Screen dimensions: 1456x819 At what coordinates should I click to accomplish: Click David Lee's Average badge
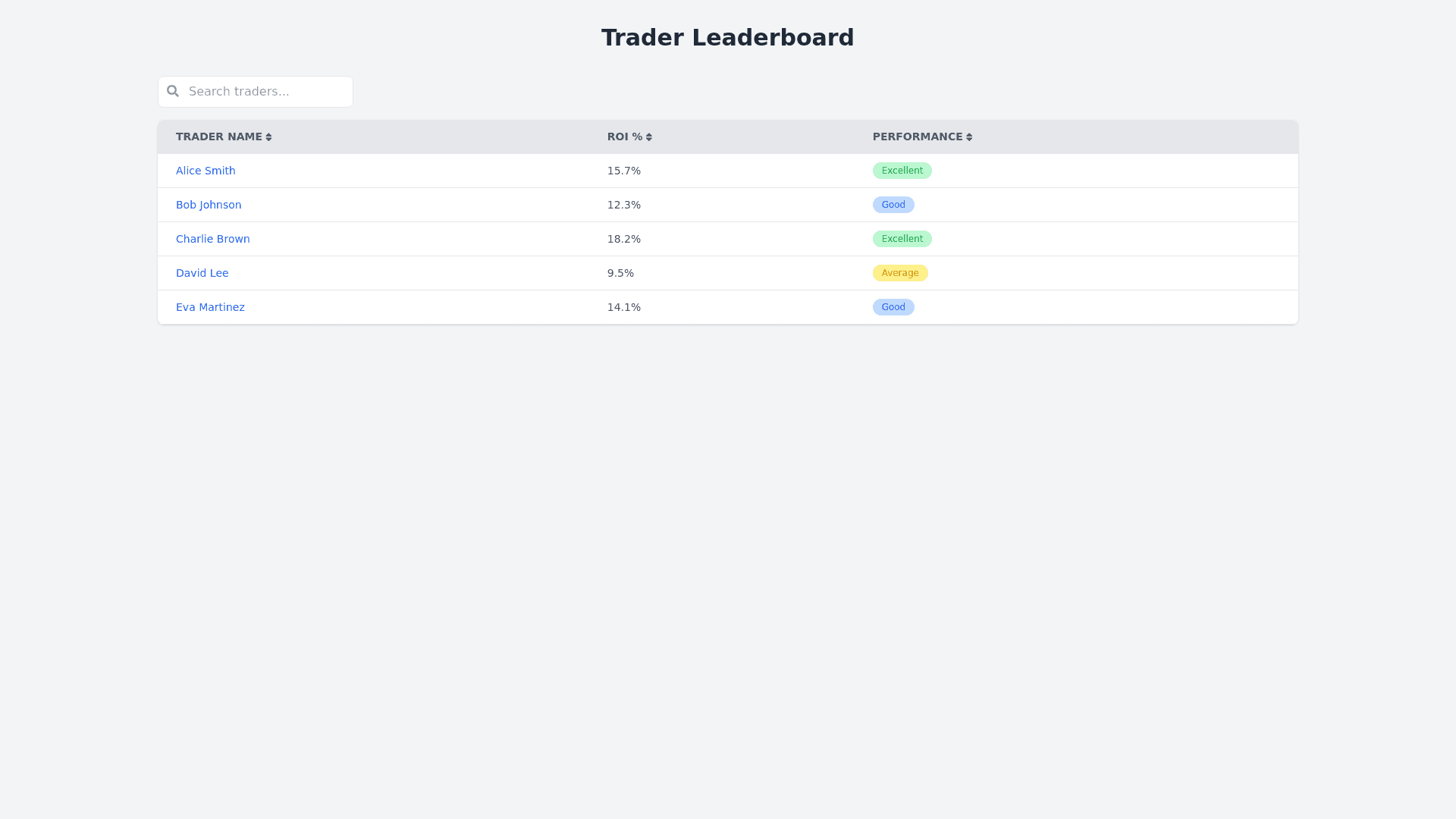point(899,273)
